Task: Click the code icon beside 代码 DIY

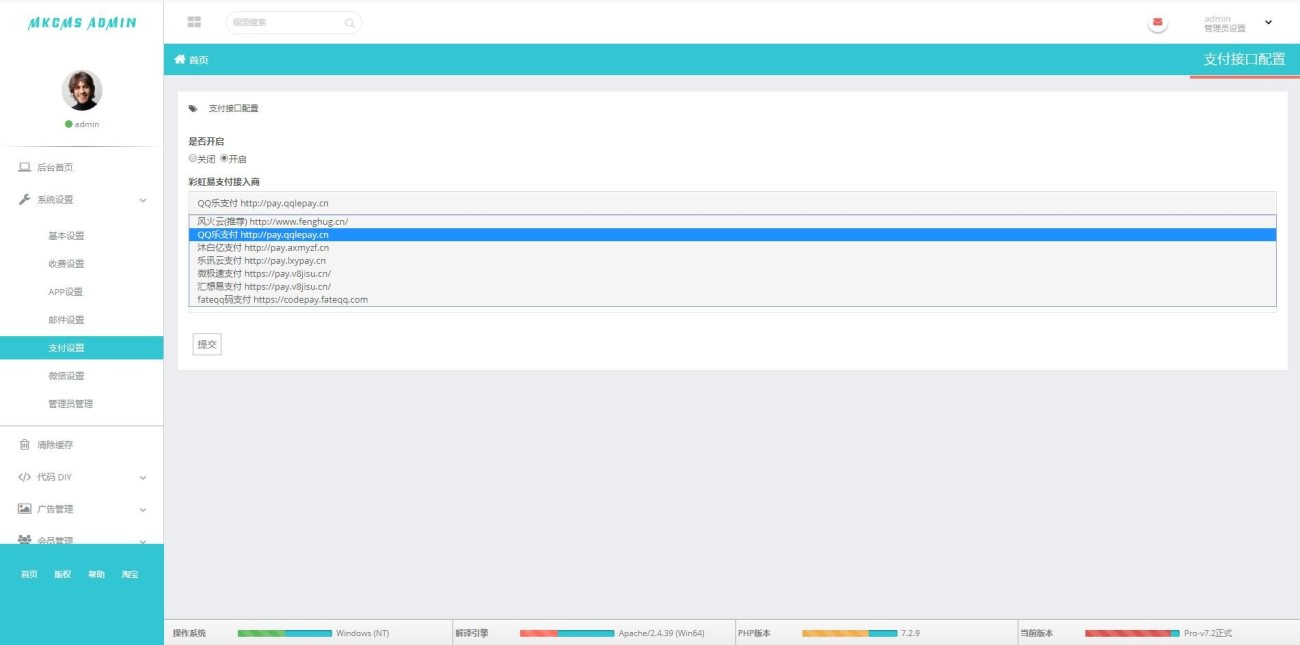Action: [x=25, y=477]
